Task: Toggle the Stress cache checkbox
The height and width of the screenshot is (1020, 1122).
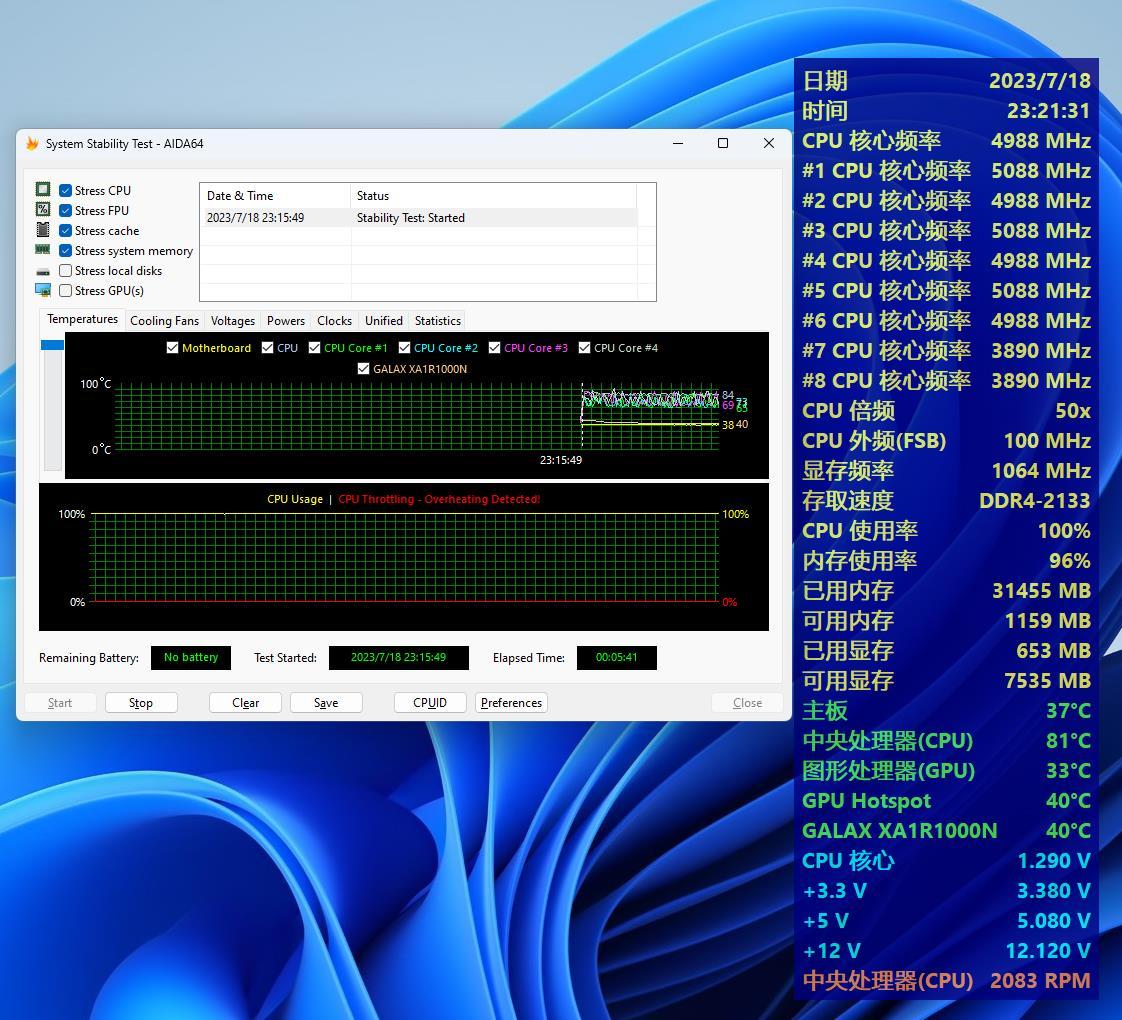Action: (x=66, y=230)
